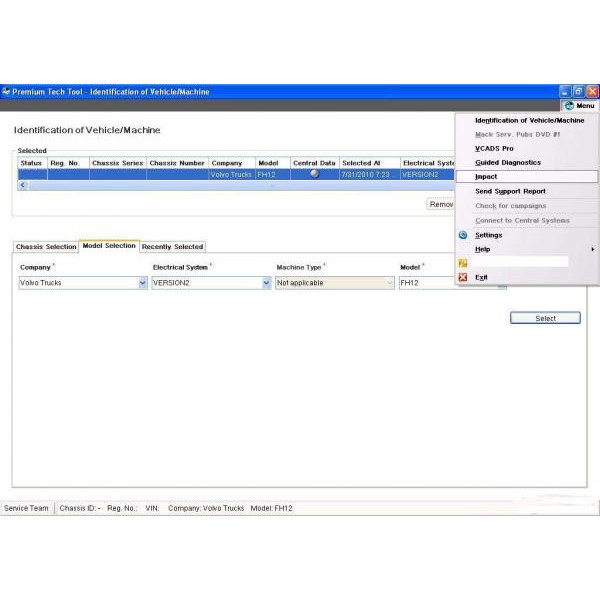Minimize the Premium Tech Tool window
The width and height of the screenshot is (600, 600).
(565, 91)
